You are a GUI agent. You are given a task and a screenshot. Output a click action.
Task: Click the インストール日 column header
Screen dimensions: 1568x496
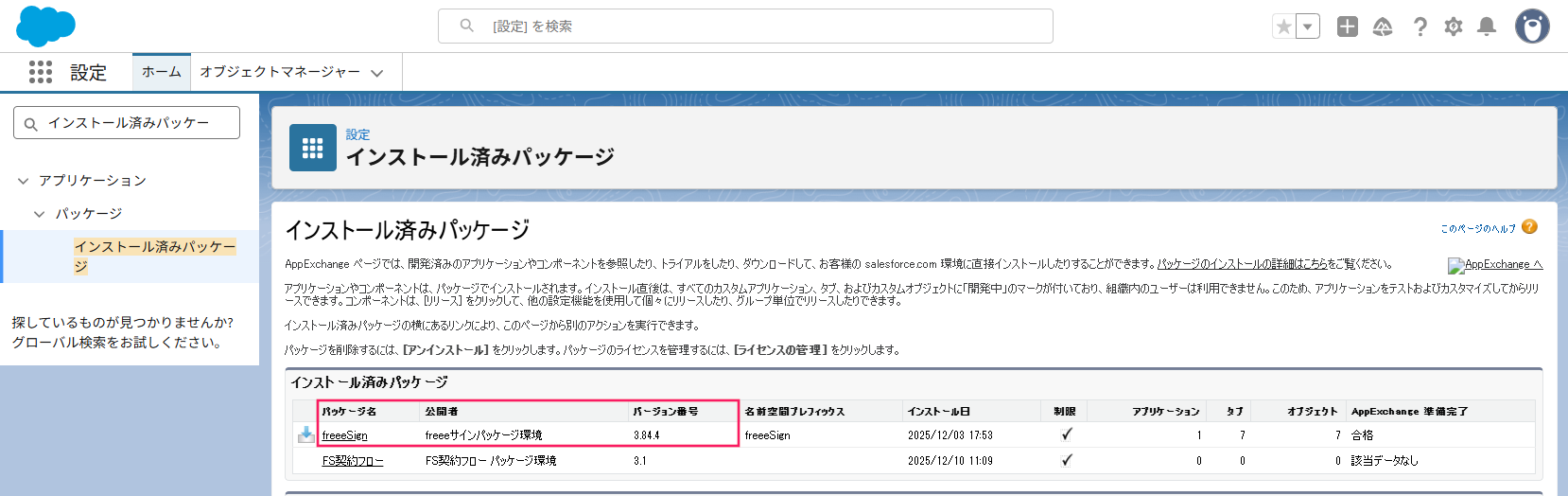click(939, 412)
